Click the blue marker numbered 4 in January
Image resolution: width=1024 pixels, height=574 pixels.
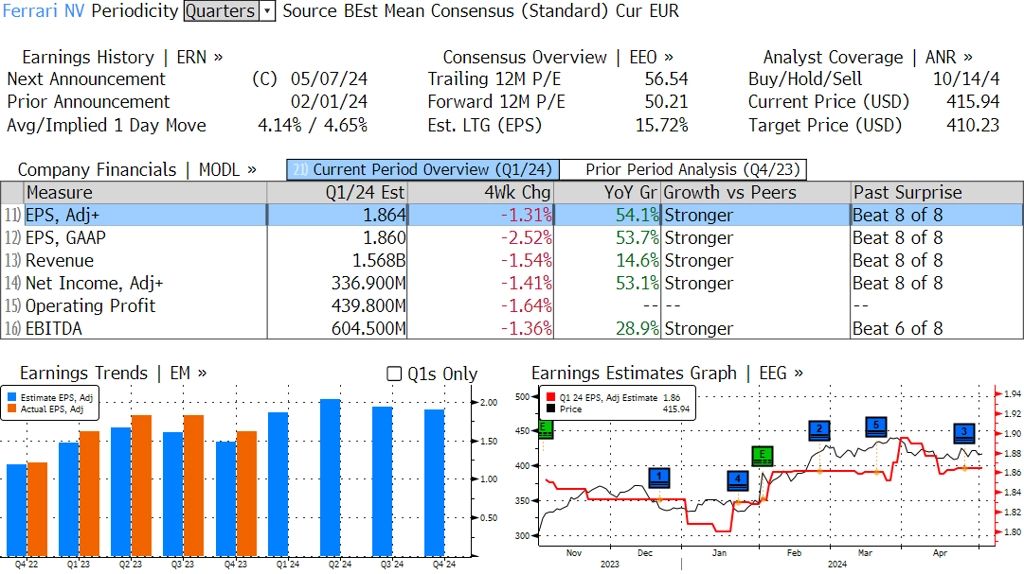pos(738,480)
